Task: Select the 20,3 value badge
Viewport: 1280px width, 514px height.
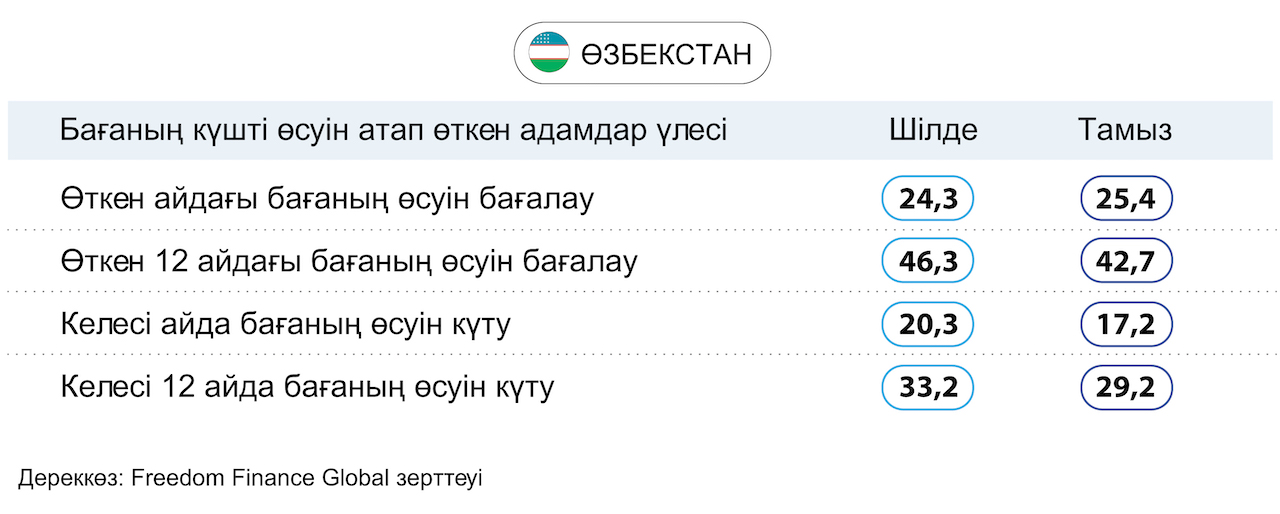Action: [x=928, y=324]
